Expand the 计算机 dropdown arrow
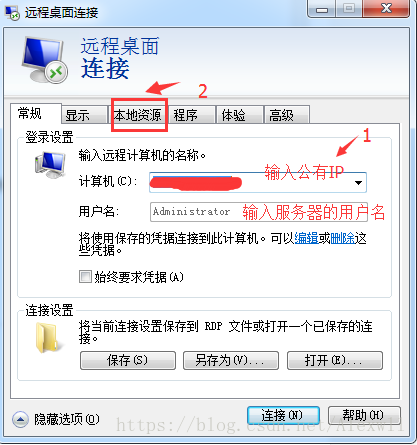 click(358, 182)
